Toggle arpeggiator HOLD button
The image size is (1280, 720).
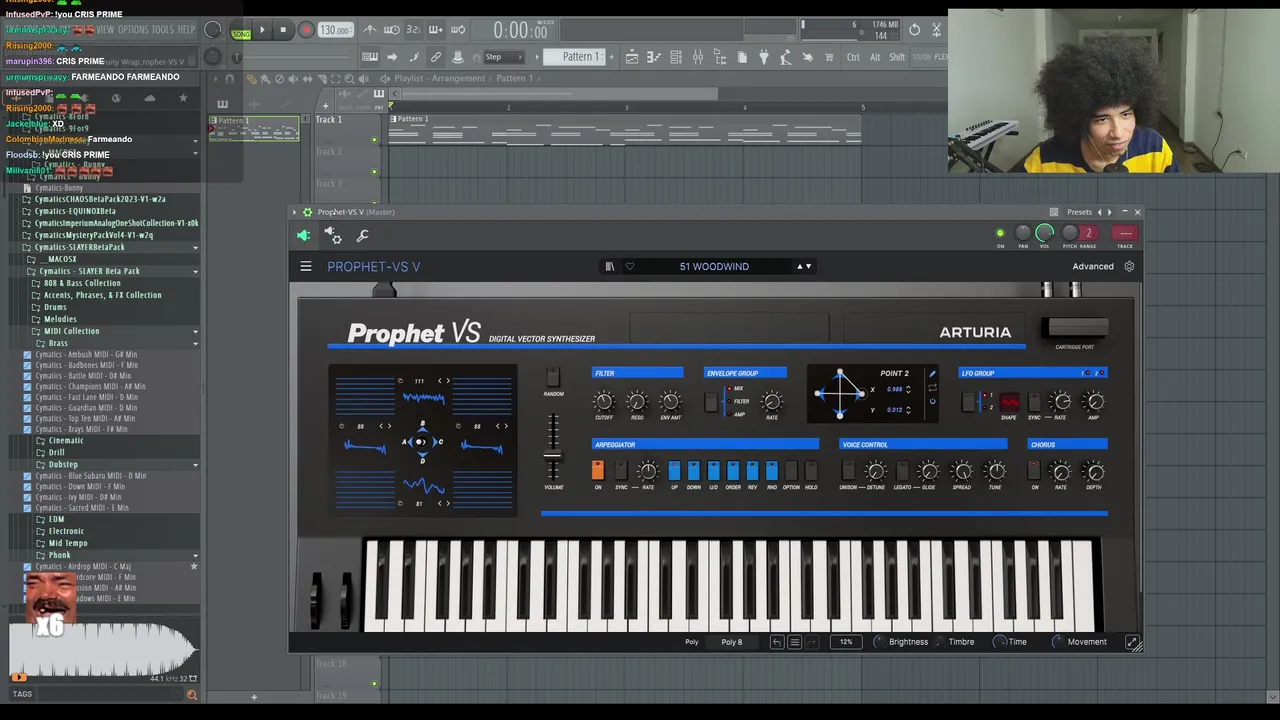[x=811, y=470]
